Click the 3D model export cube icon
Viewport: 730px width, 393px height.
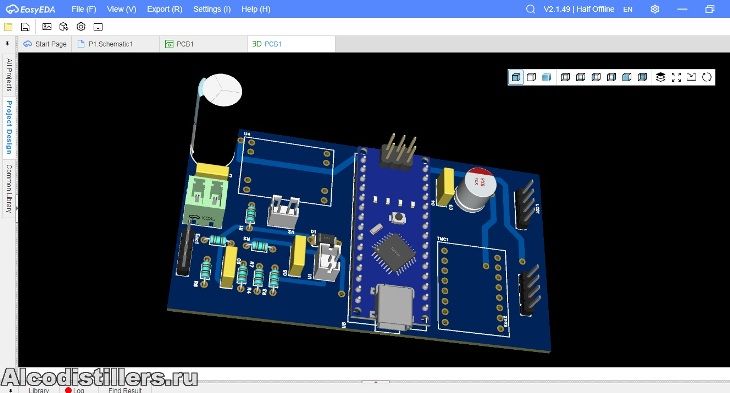(x=64, y=27)
